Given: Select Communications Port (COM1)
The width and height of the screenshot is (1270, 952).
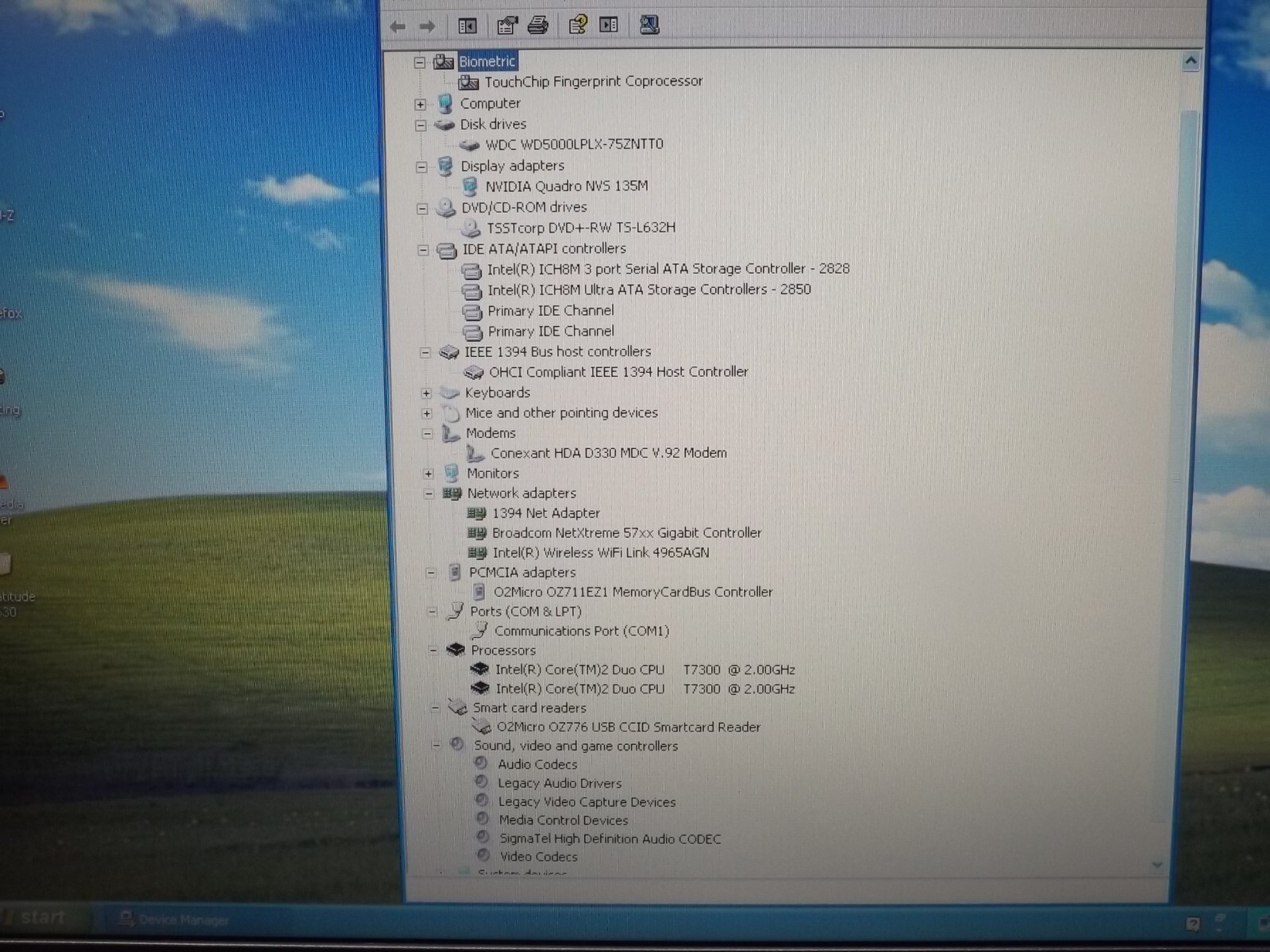Looking at the screenshot, I should click(x=582, y=631).
